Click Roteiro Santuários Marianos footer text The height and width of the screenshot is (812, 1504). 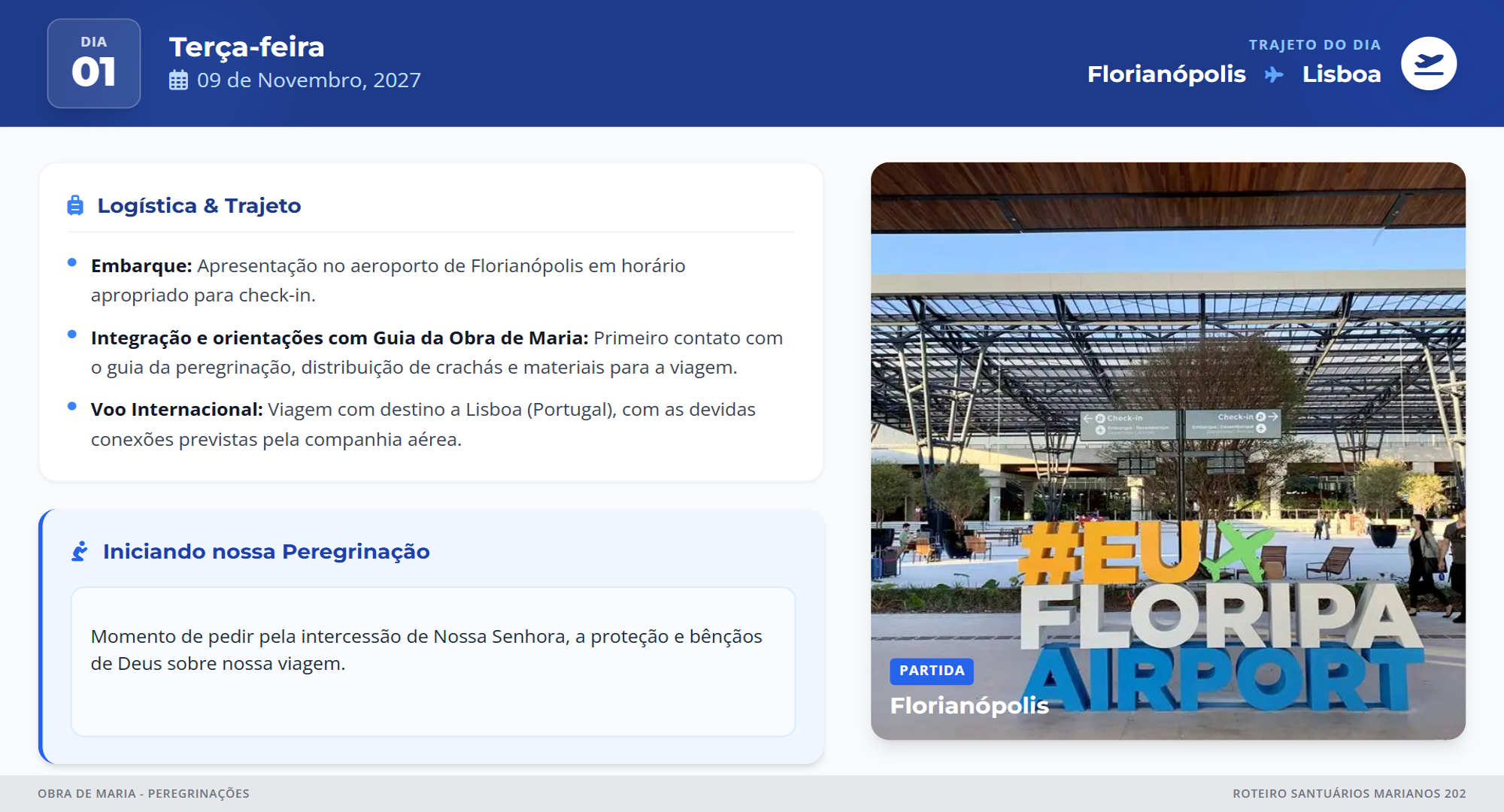coord(1348,793)
